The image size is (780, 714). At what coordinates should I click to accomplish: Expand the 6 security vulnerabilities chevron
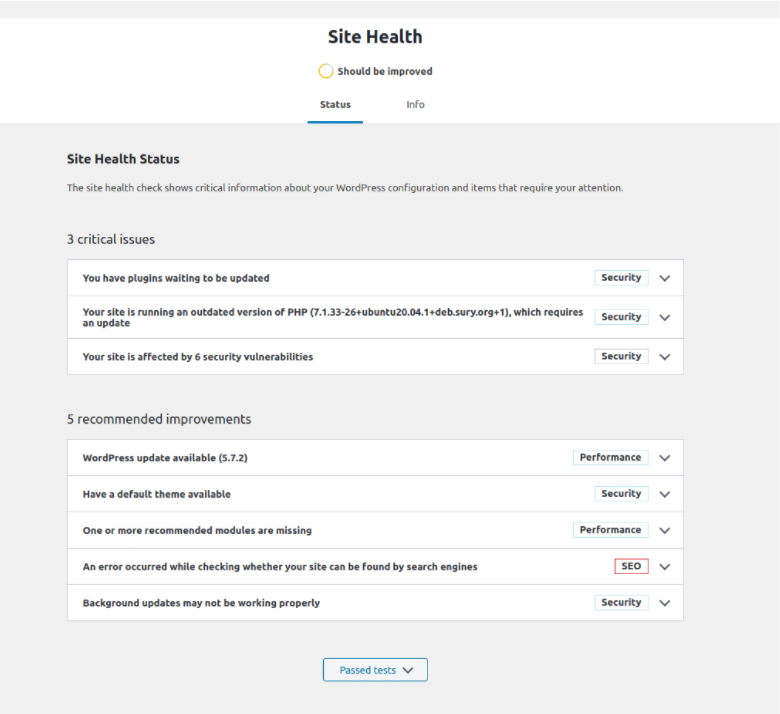665,357
